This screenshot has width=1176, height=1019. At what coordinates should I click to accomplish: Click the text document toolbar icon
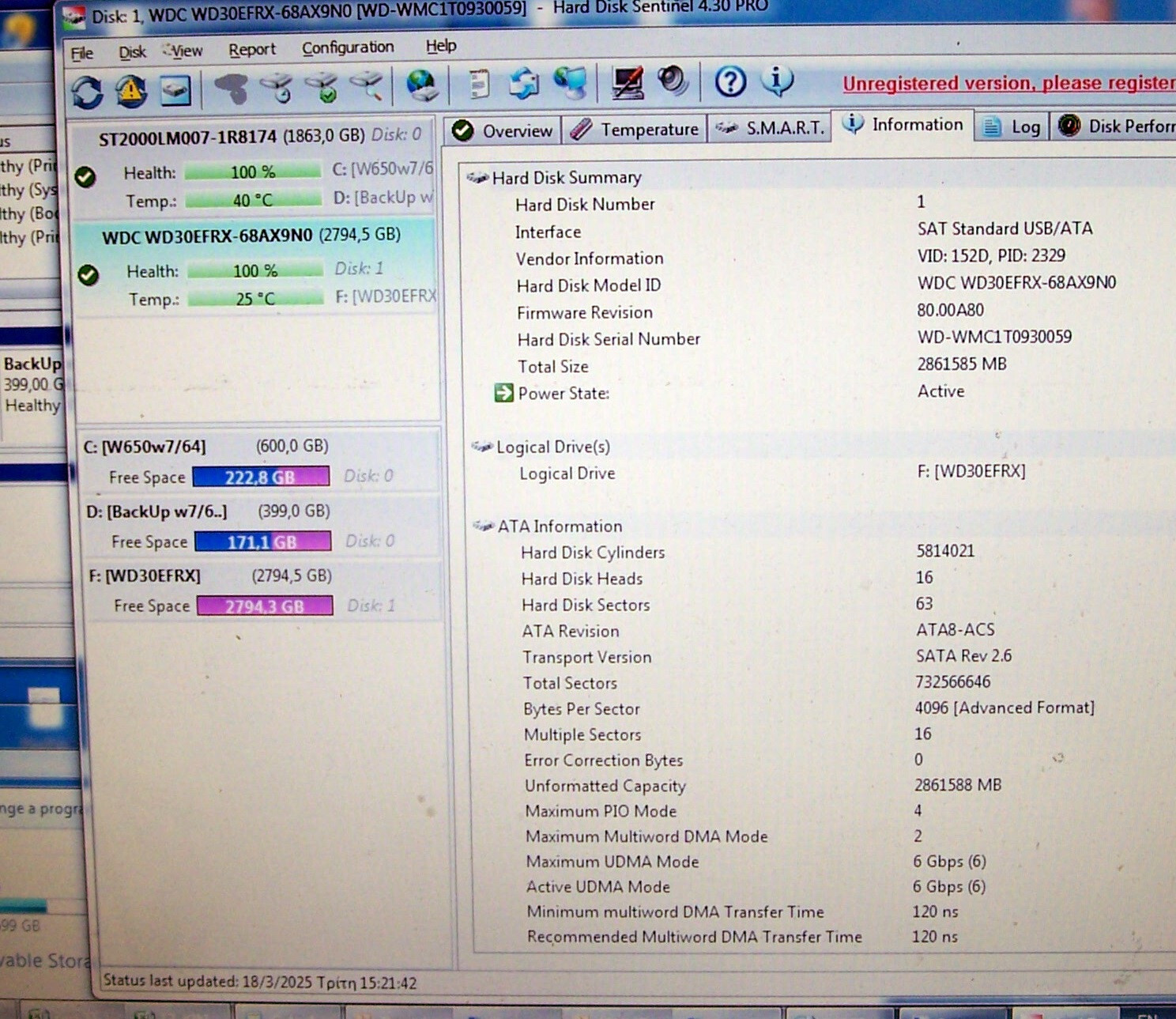pyautogui.click(x=478, y=84)
